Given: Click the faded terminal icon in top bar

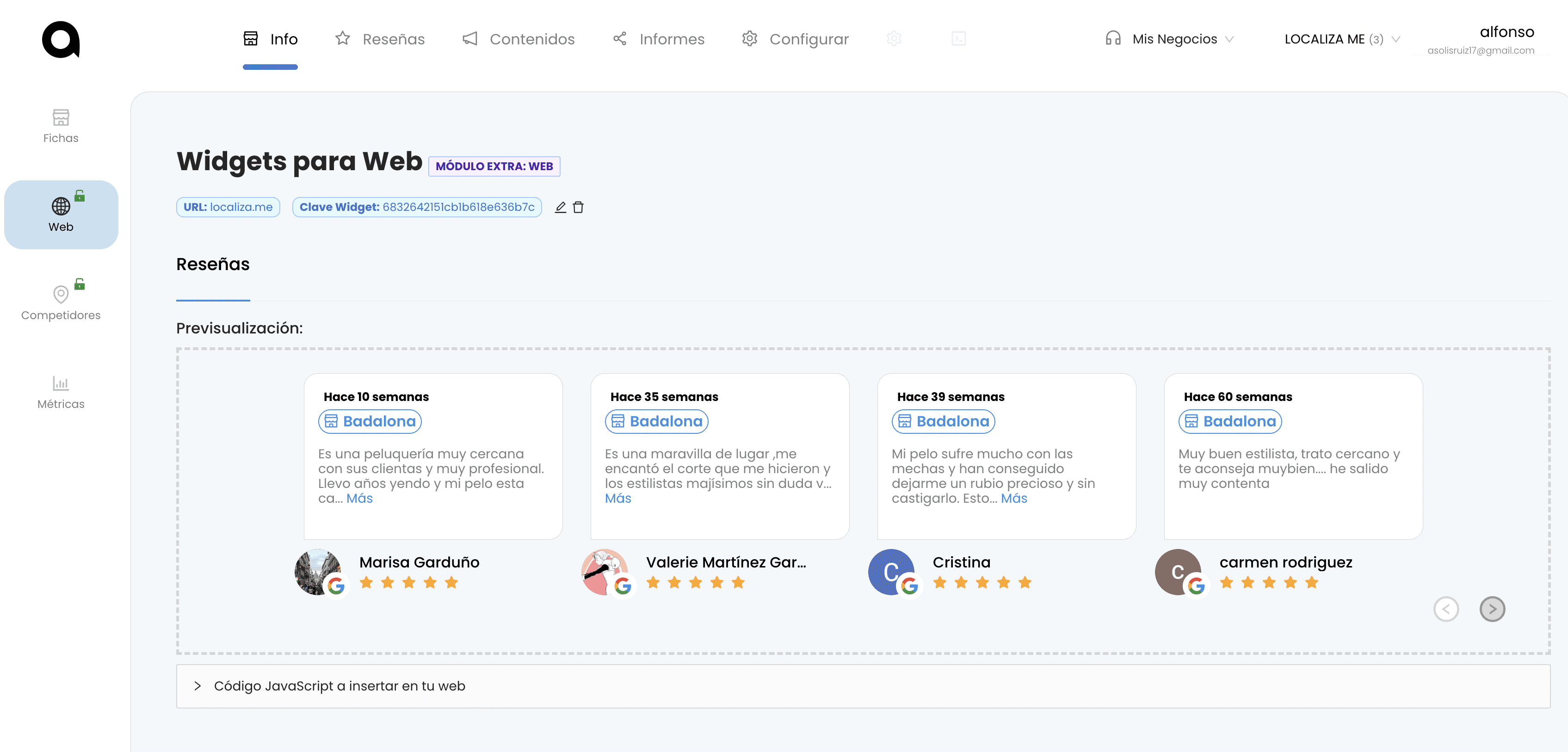Looking at the screenshot, I should coord(959,39).
